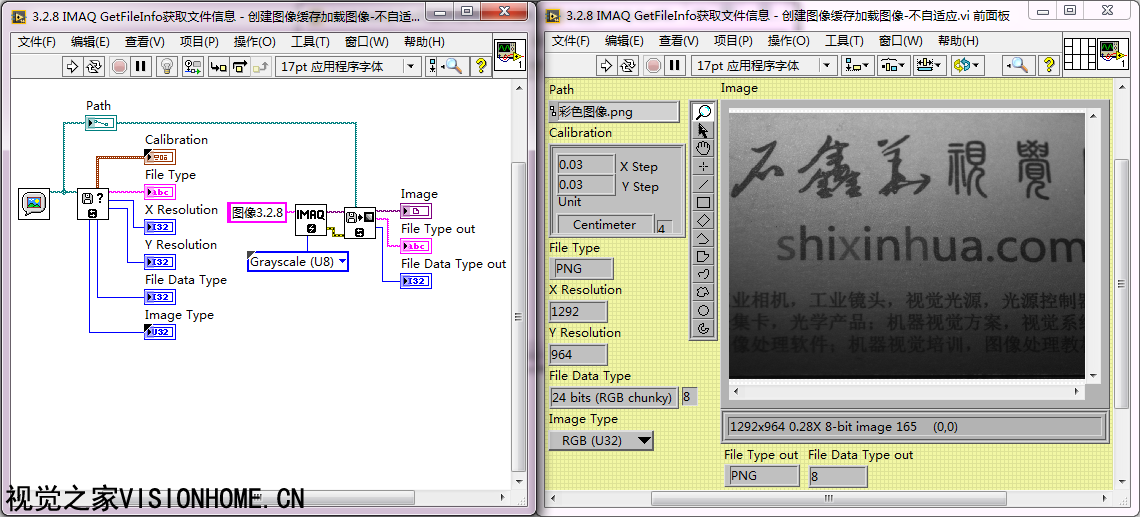Open 文件(F) menu in front panel window
1140x517 pixels.
pyautogui.click(x=570, y=42)
